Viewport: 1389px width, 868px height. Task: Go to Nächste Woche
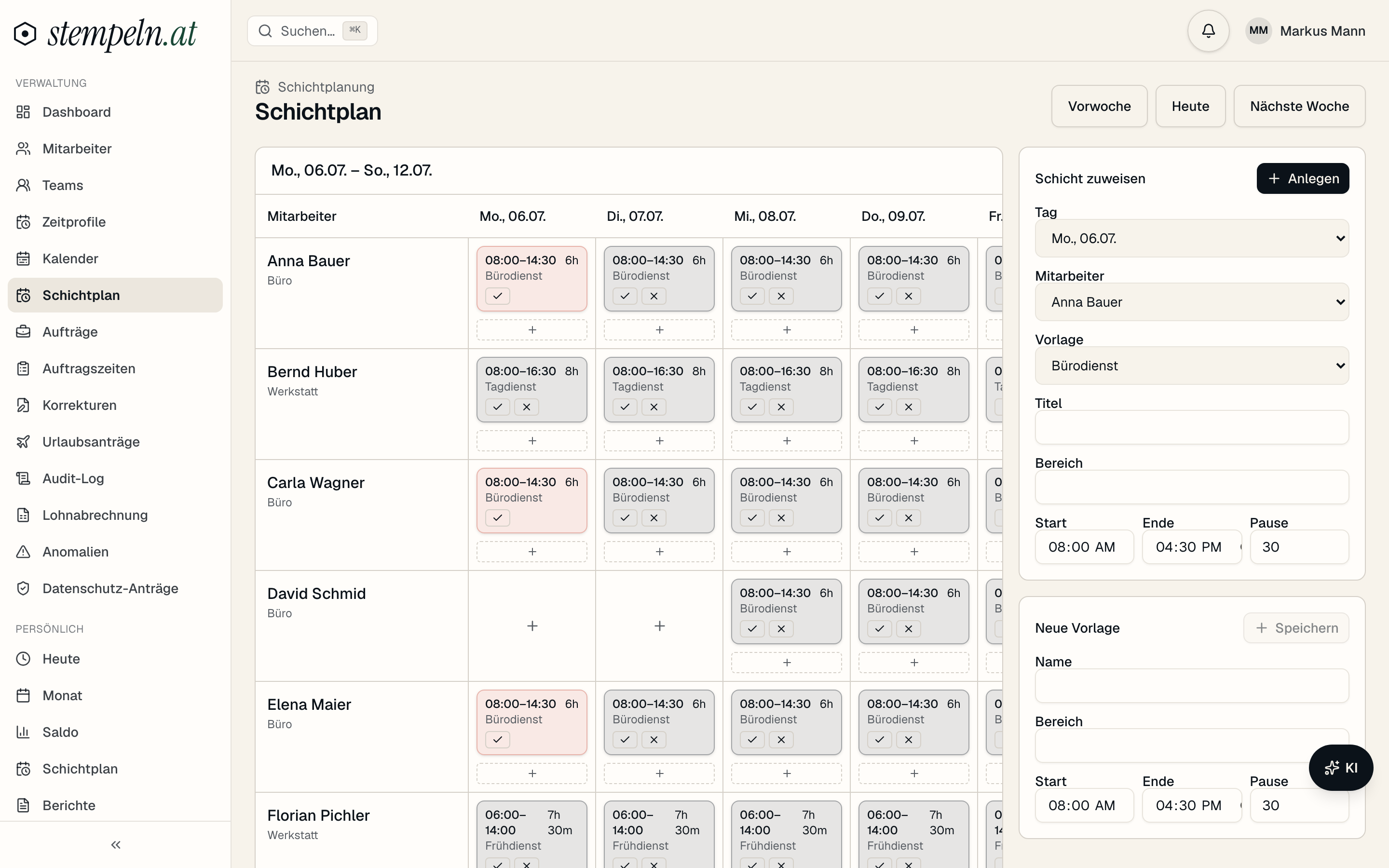[1299, 106]
